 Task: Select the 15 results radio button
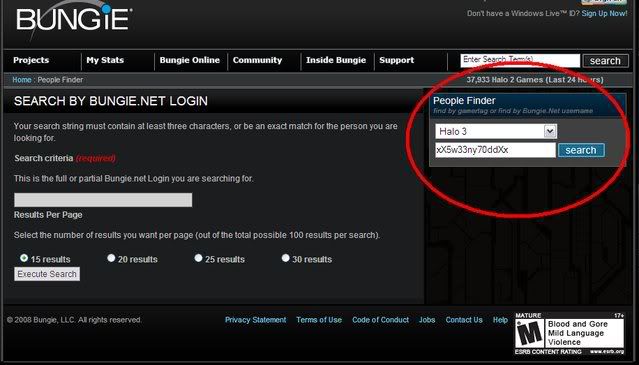pos(24,258)
